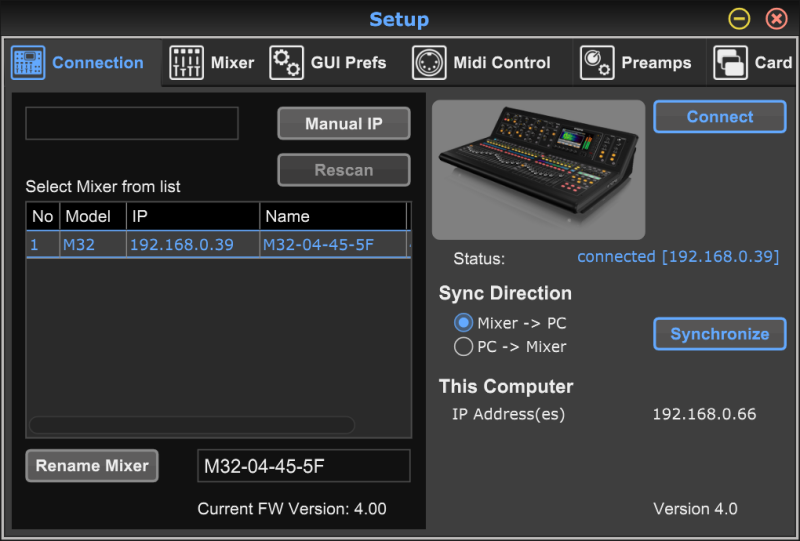Click the mixer name text field
The image size is (800, 541).
pos(303,466)
